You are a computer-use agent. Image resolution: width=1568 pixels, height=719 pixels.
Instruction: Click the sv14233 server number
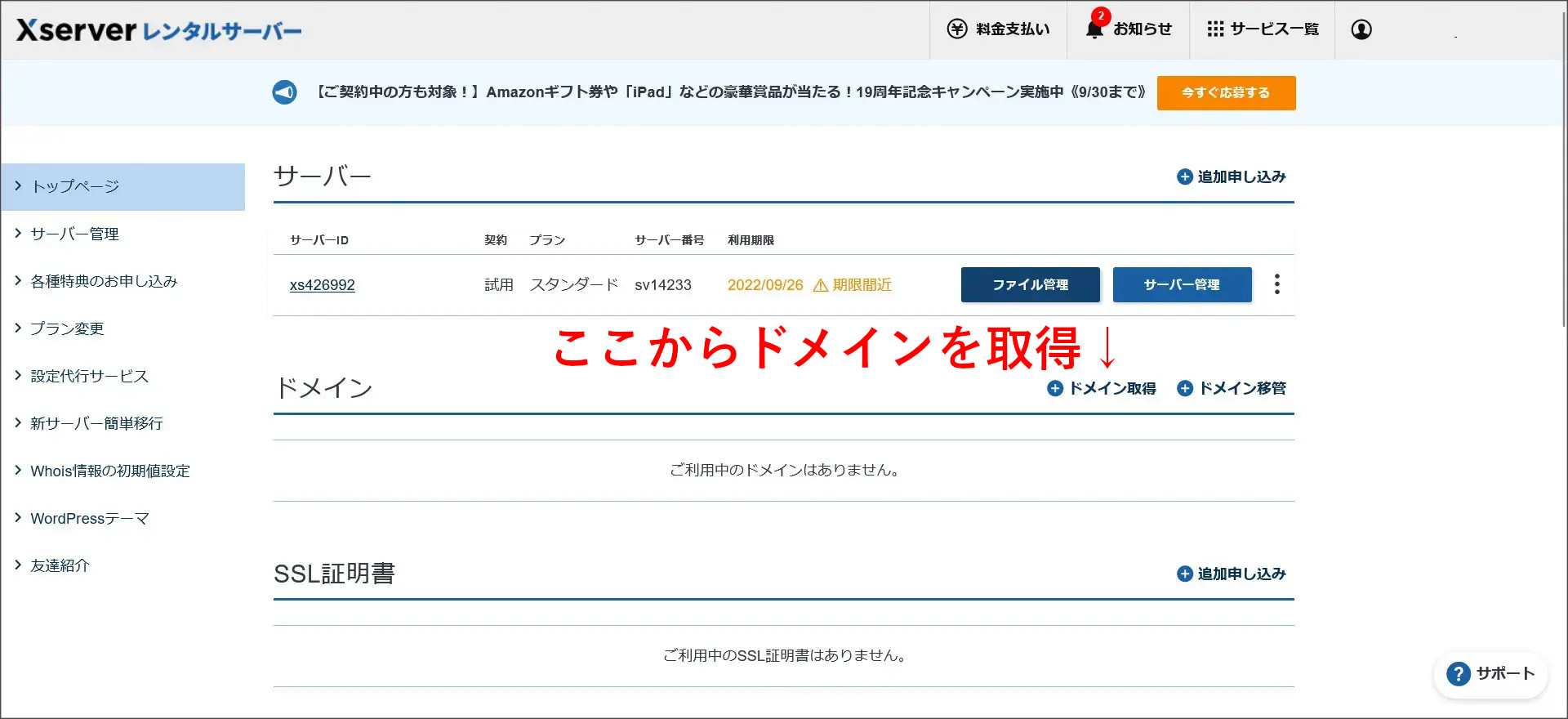663,285
